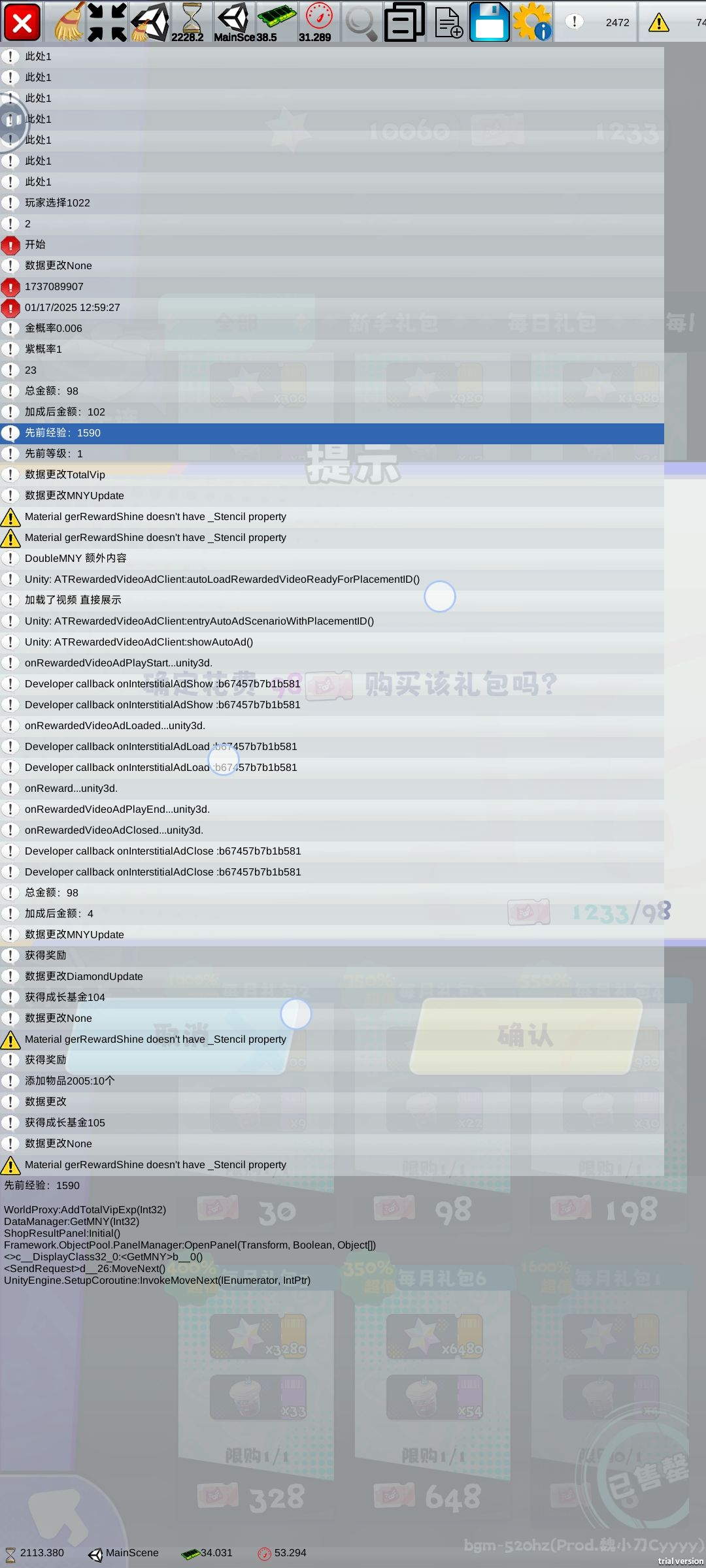
Task: Select the onRewardedVideoAdClosed...unity3d. log row
Action: [x=332, y=830]
